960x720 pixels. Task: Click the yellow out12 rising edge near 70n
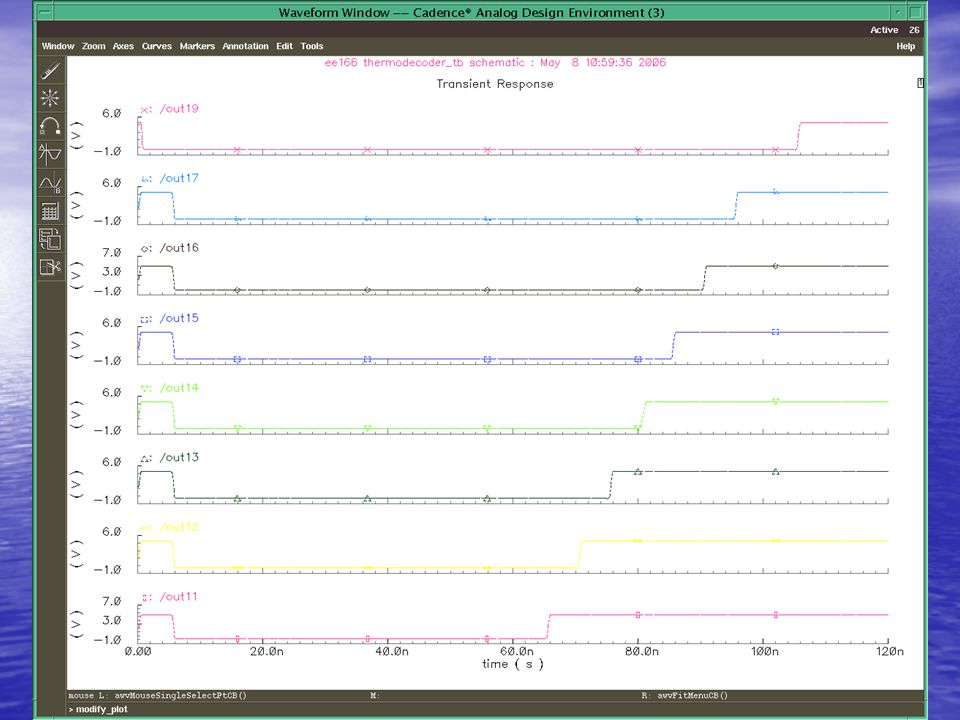tap(579, 555)
